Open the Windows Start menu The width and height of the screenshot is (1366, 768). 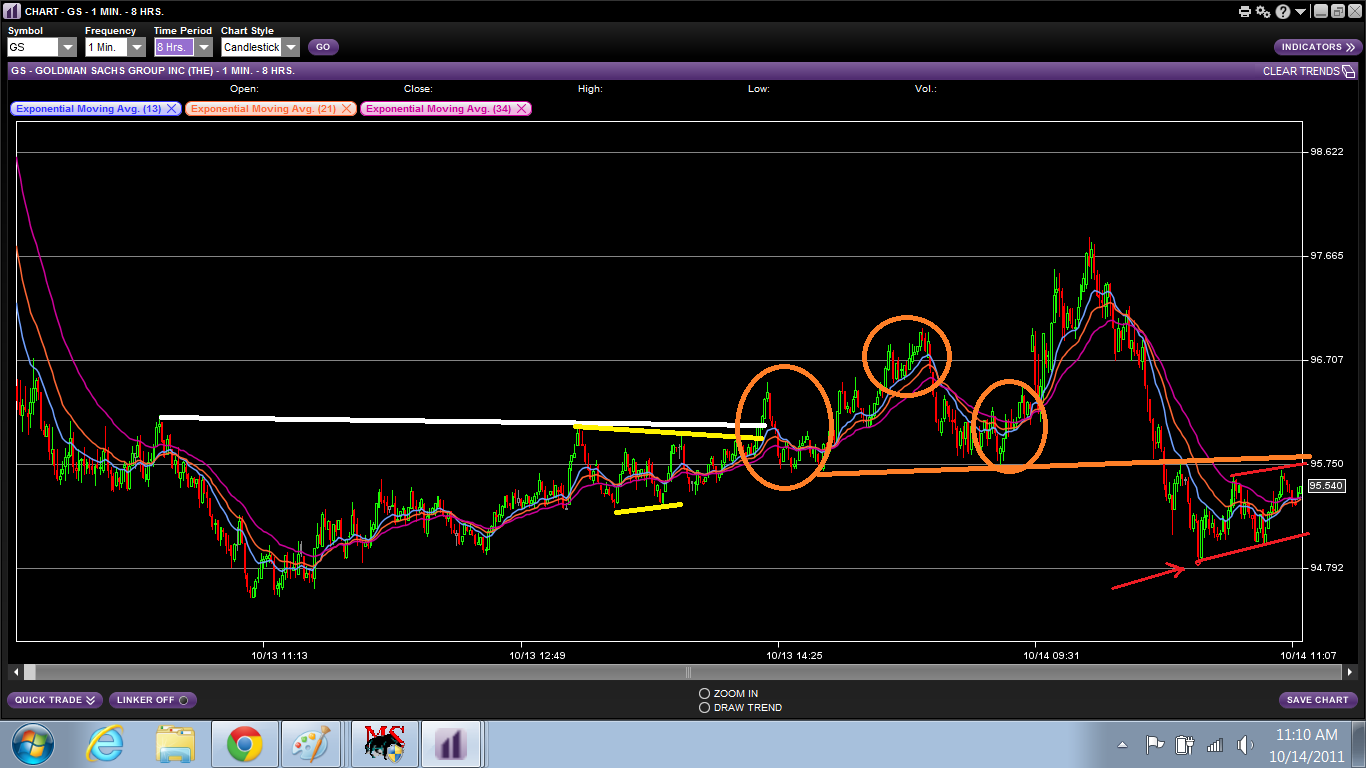[x=34, y=744]
